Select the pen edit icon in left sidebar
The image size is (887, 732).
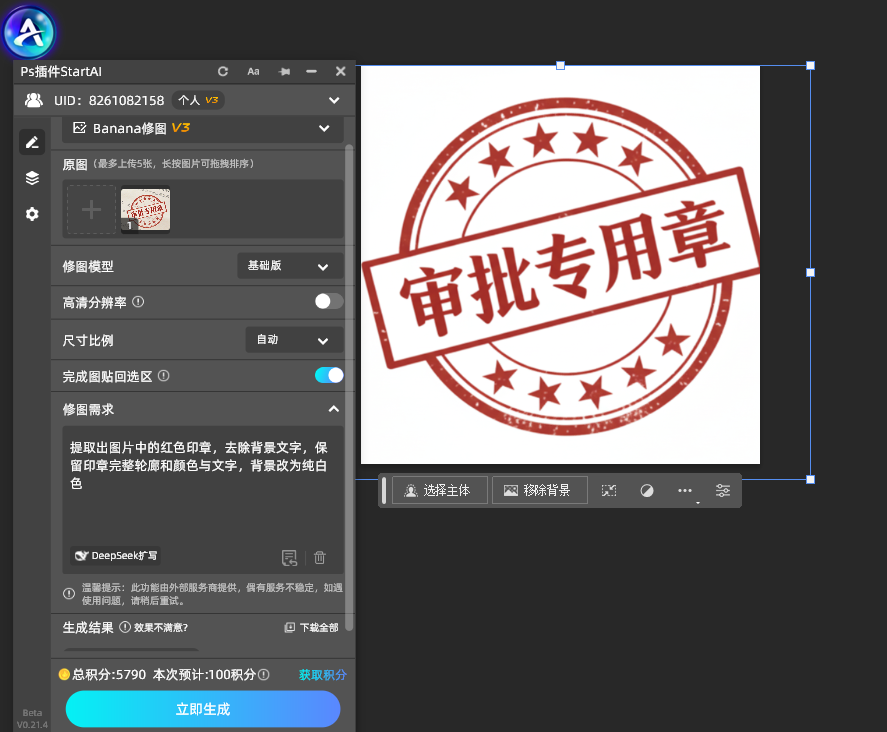coord(31,141)
